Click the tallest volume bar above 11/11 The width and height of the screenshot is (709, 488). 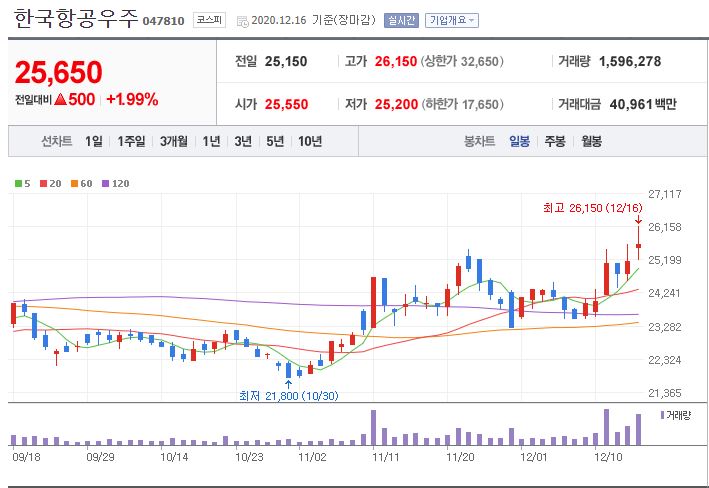(373, 427)
